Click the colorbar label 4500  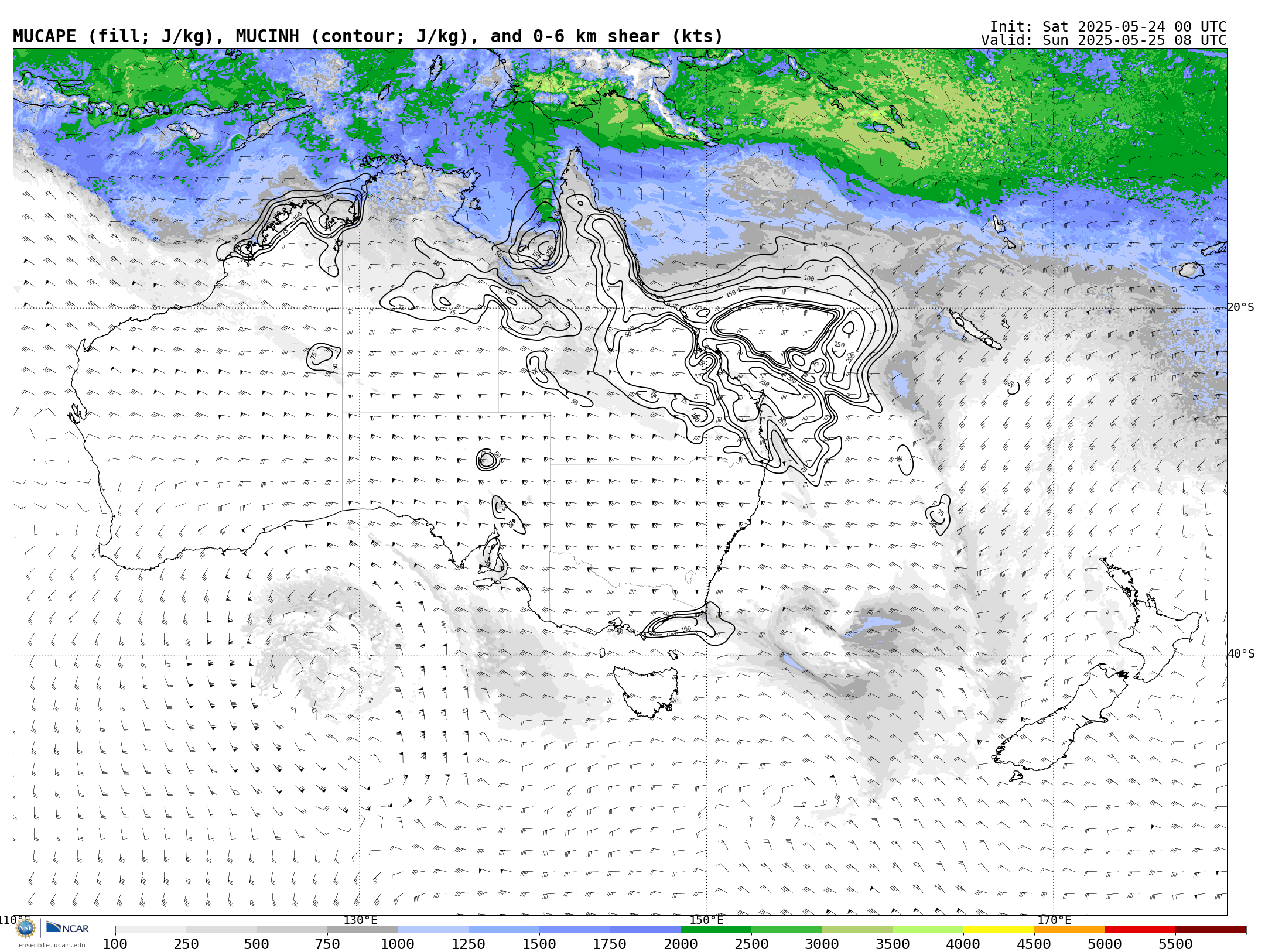click(x=1034, y=944)
